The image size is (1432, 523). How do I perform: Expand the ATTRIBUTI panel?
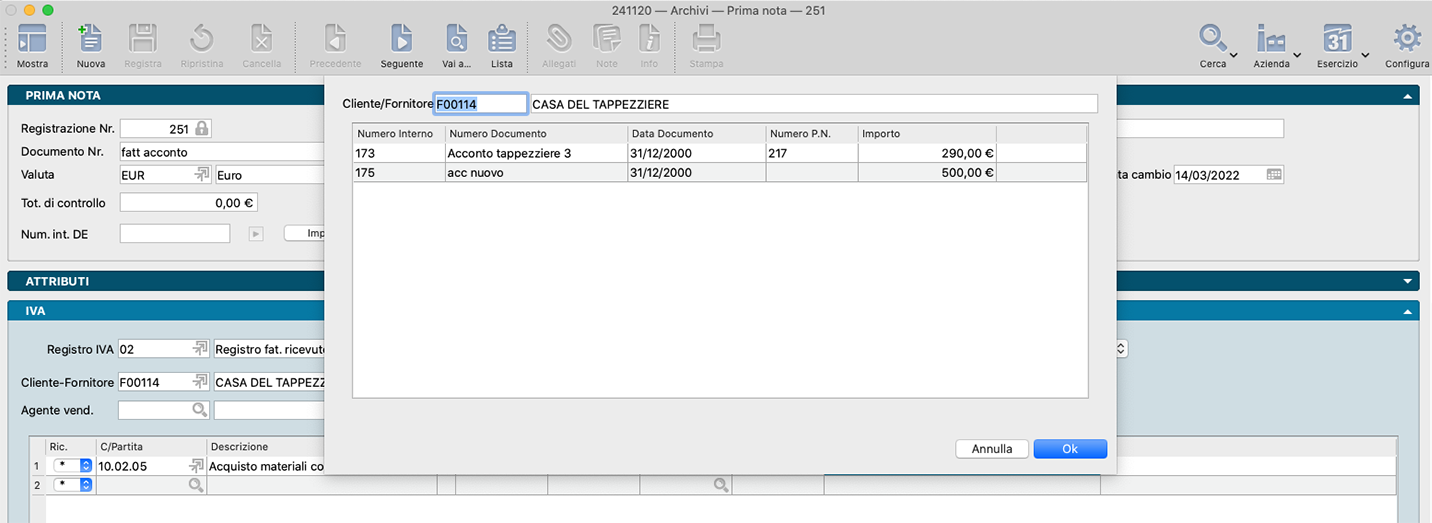[x=1408, y=282]
